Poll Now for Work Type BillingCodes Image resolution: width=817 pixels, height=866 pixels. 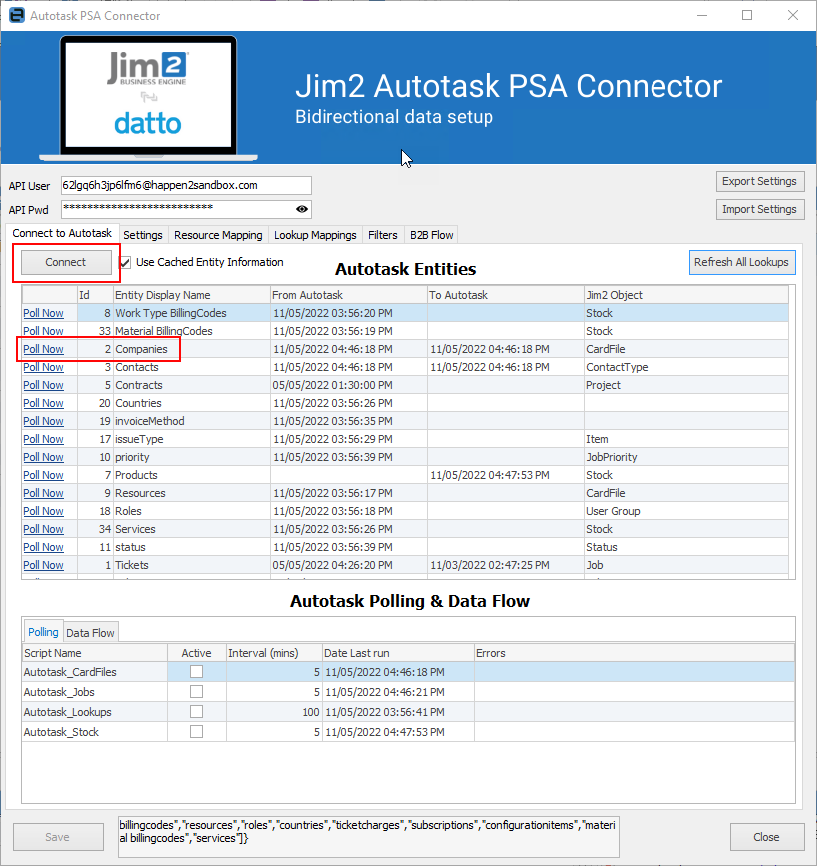pos(43,313)
